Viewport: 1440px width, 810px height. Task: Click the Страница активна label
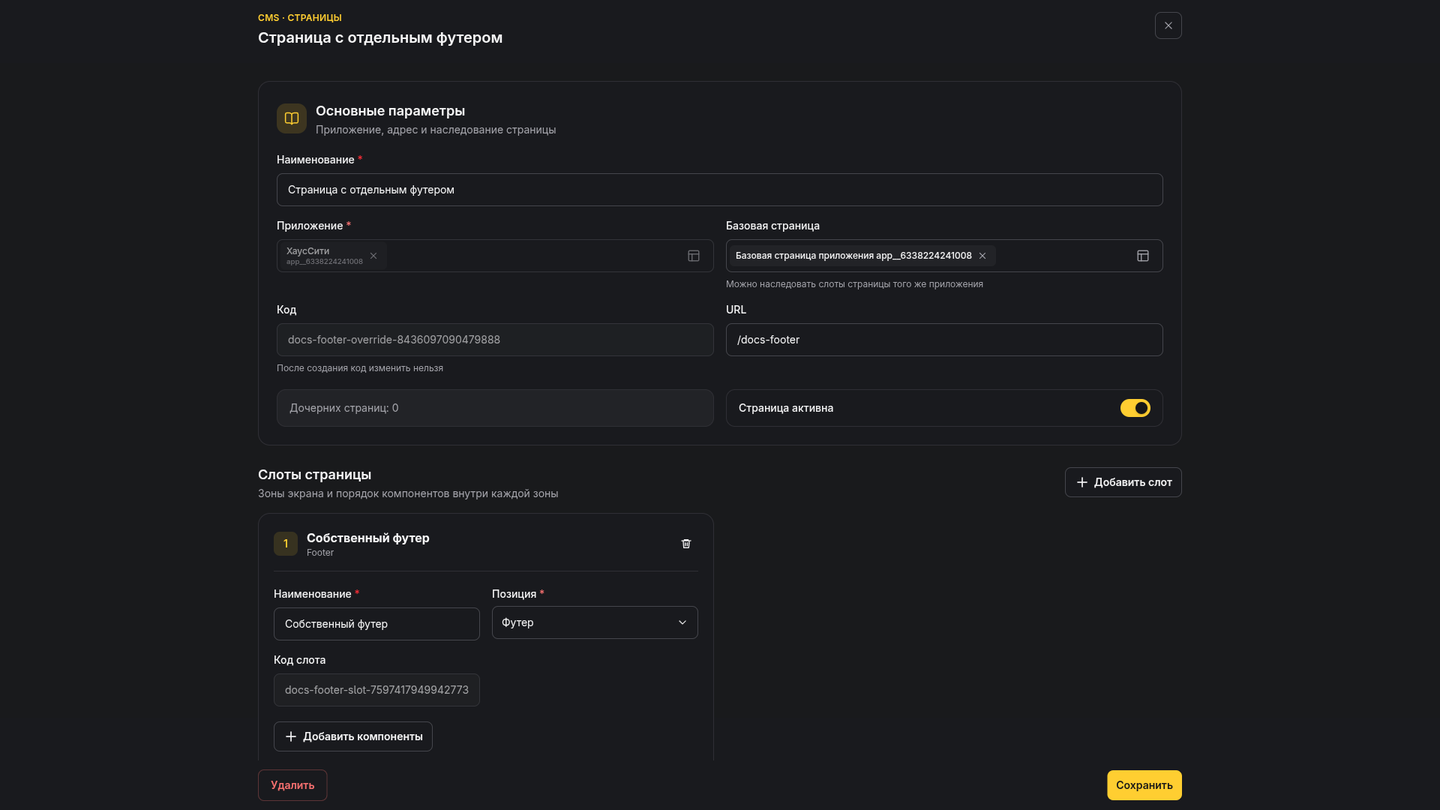pos(786,408)
